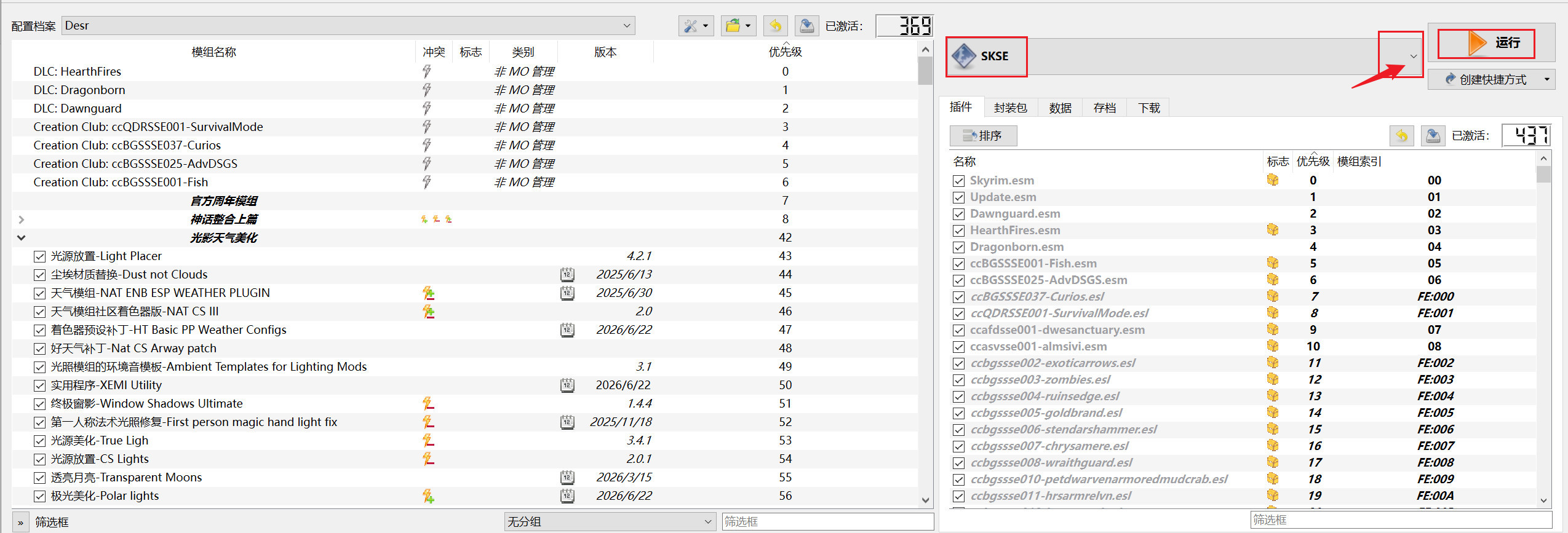This screenshot has width=1568, height=533.
Task: Uncheck the Dust not Clouds mod
Action: [x=40, y=275]
